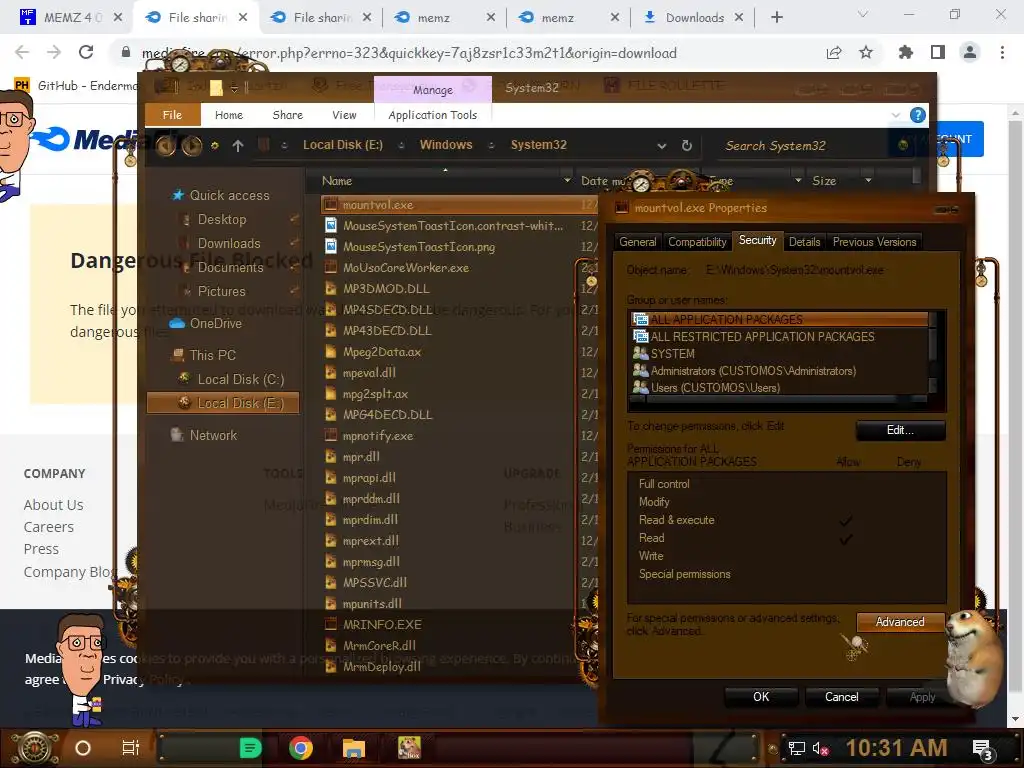Open Cortana circle on taskbar
This screenshot has height=768, width=1024.
pyautogui.click(x=83, y=748)
